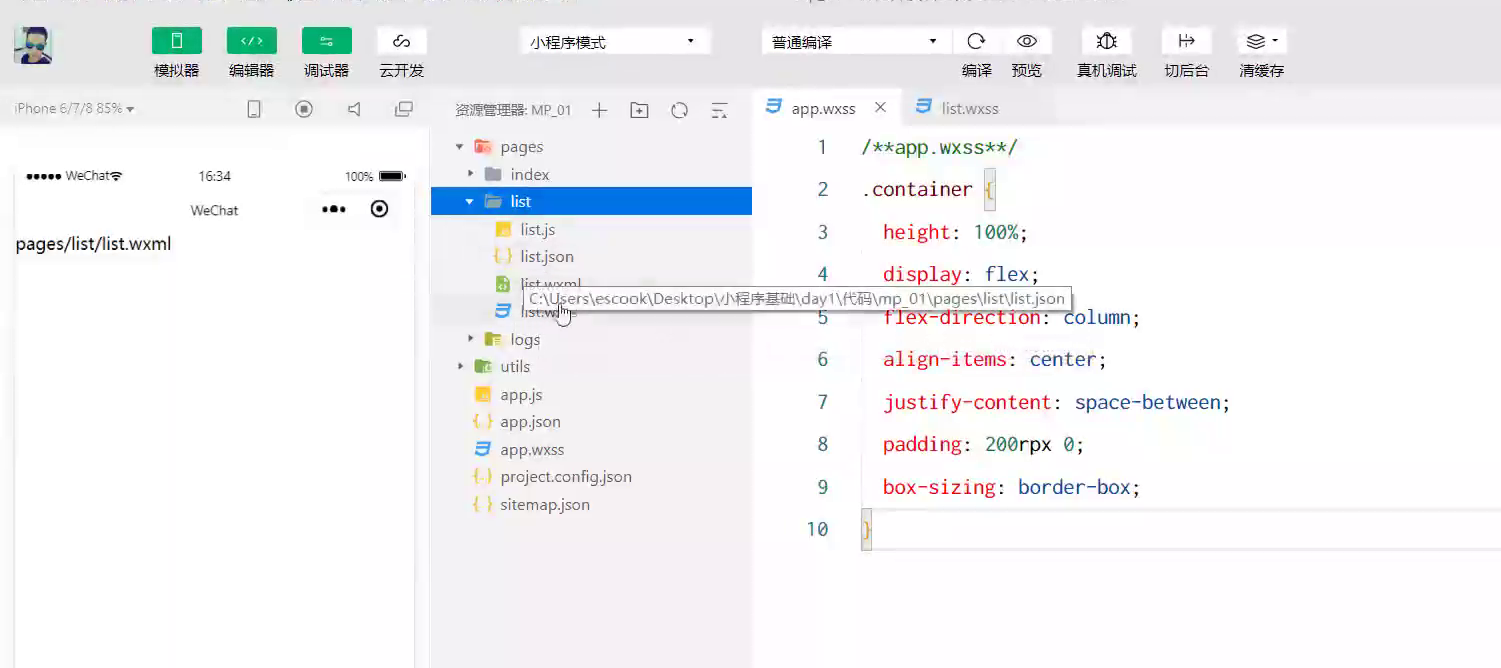
Task: Open list.json in file tree
Action: 591,256
